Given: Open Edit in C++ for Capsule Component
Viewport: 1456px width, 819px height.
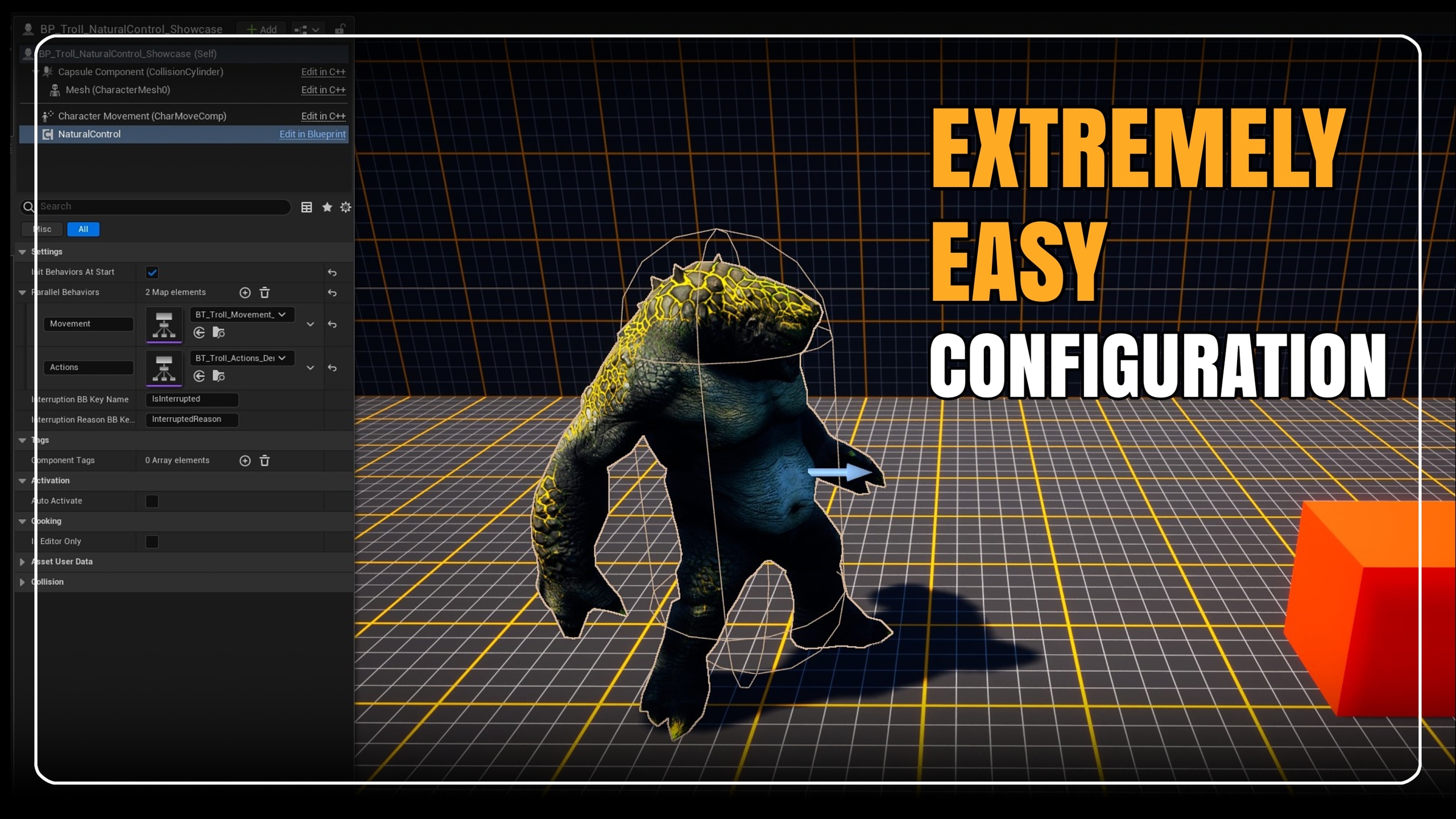Looking at the screenshot, I should click(323, 72).
